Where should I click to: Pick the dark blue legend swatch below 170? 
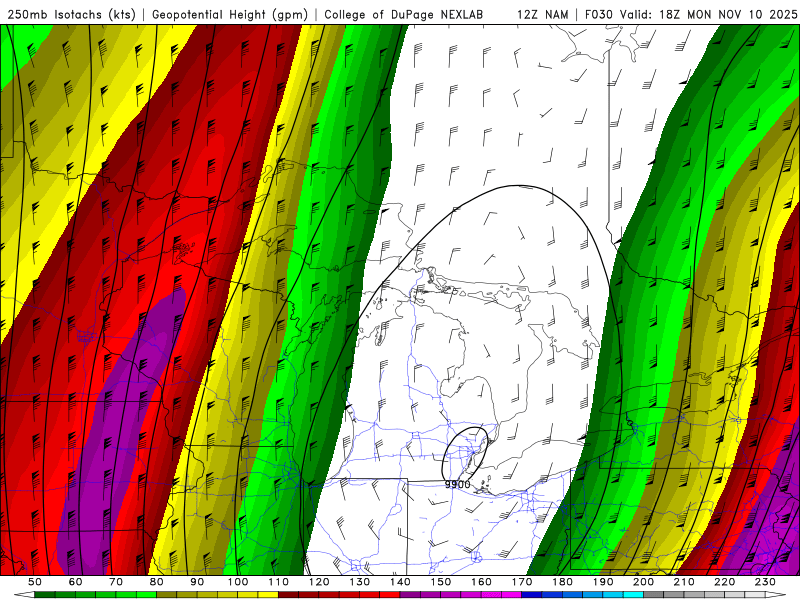(x=532, y=595)
